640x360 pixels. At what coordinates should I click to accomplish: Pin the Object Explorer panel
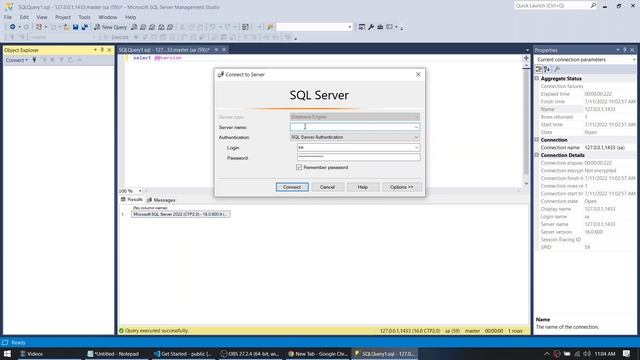click(x=102, y=50)
